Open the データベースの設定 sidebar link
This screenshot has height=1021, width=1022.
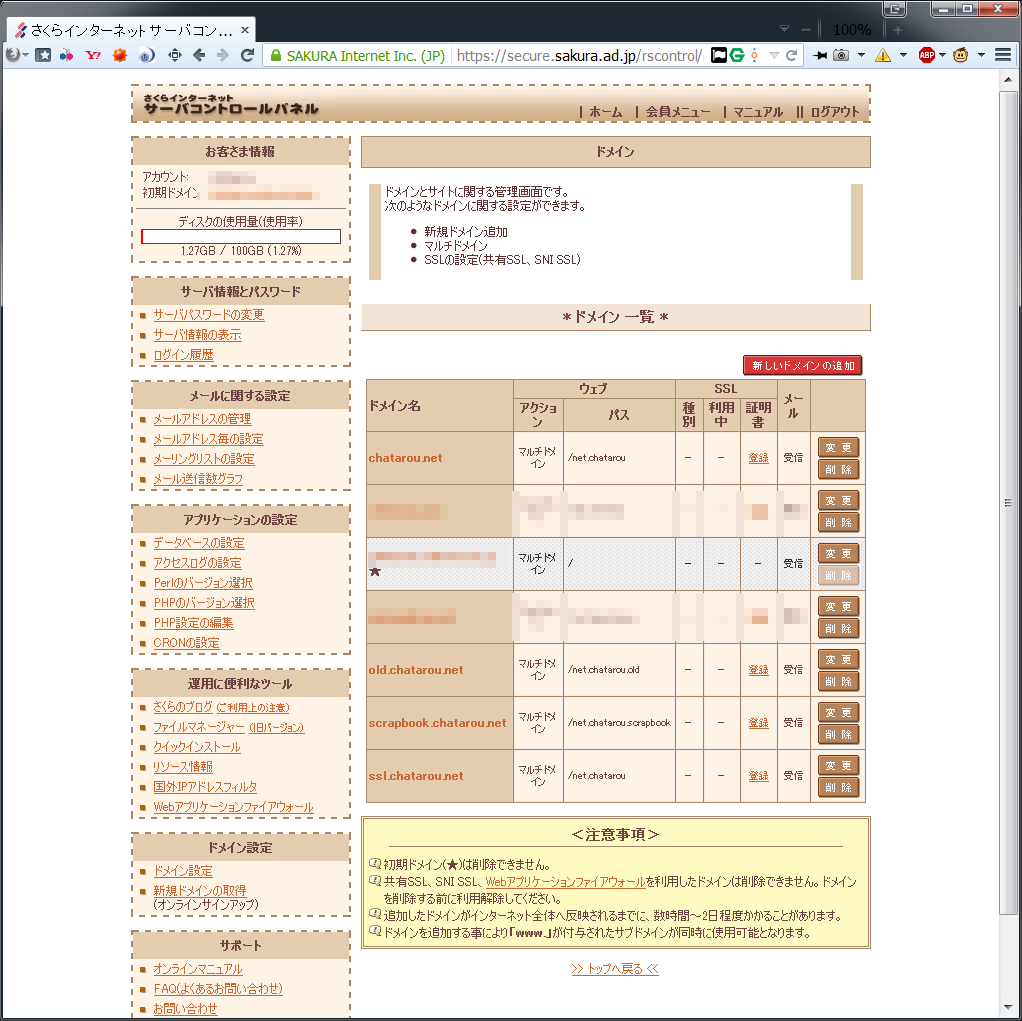tap(199, 543)
